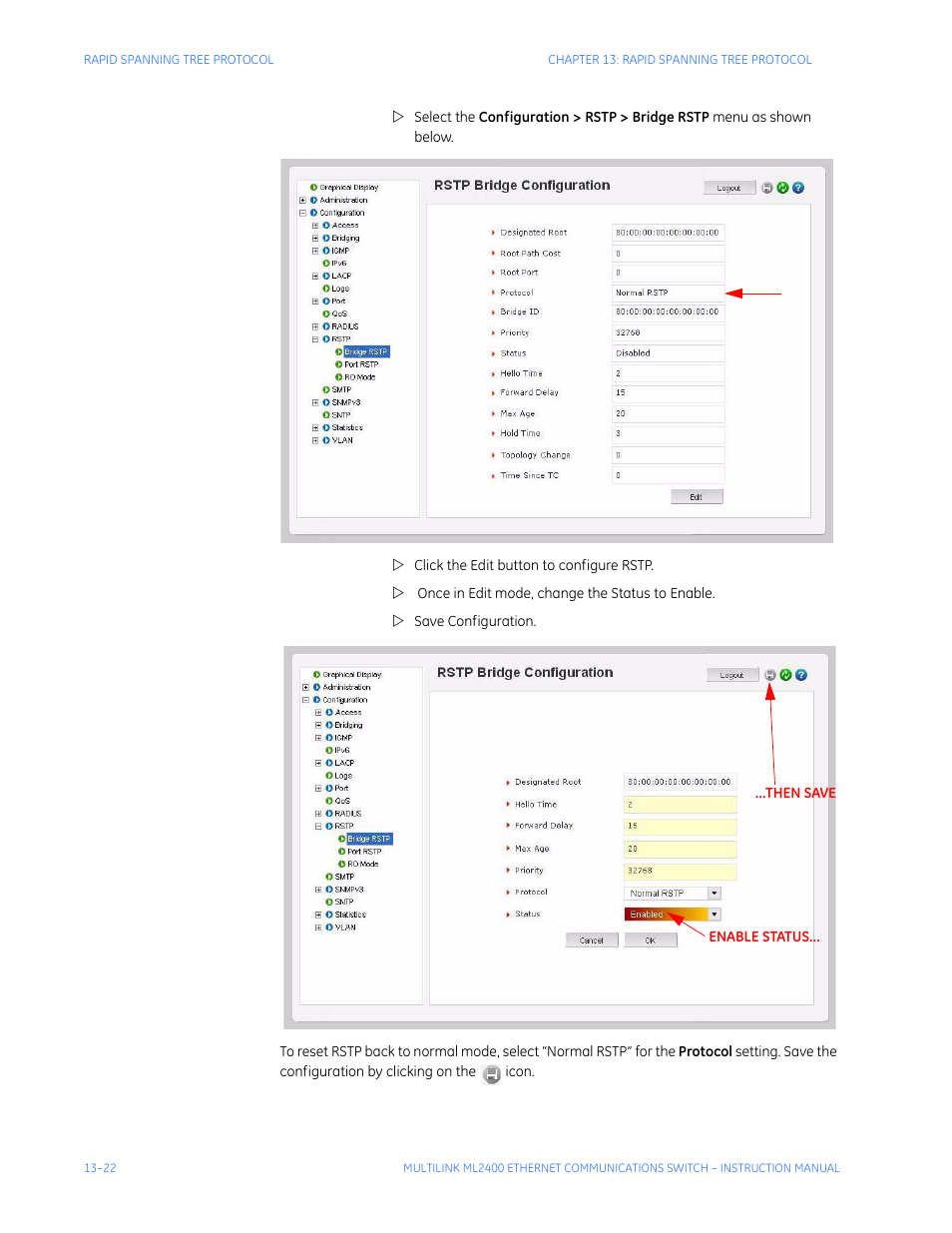Collapse the Configuration node in lower tree
The width and height of the screenshot is (952, 1233).
coord(305,700)
